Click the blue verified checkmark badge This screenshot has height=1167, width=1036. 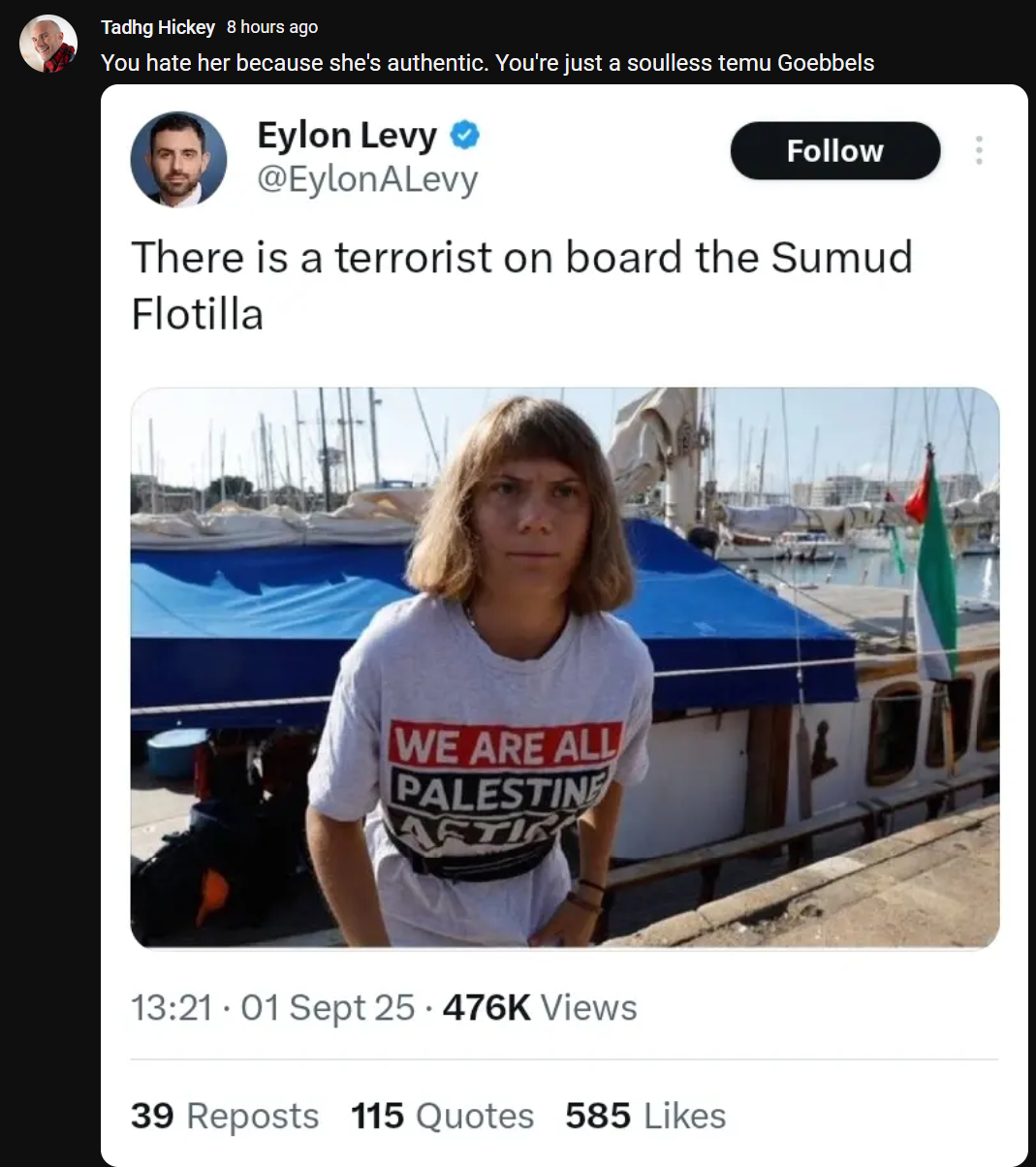click(466, 135)
